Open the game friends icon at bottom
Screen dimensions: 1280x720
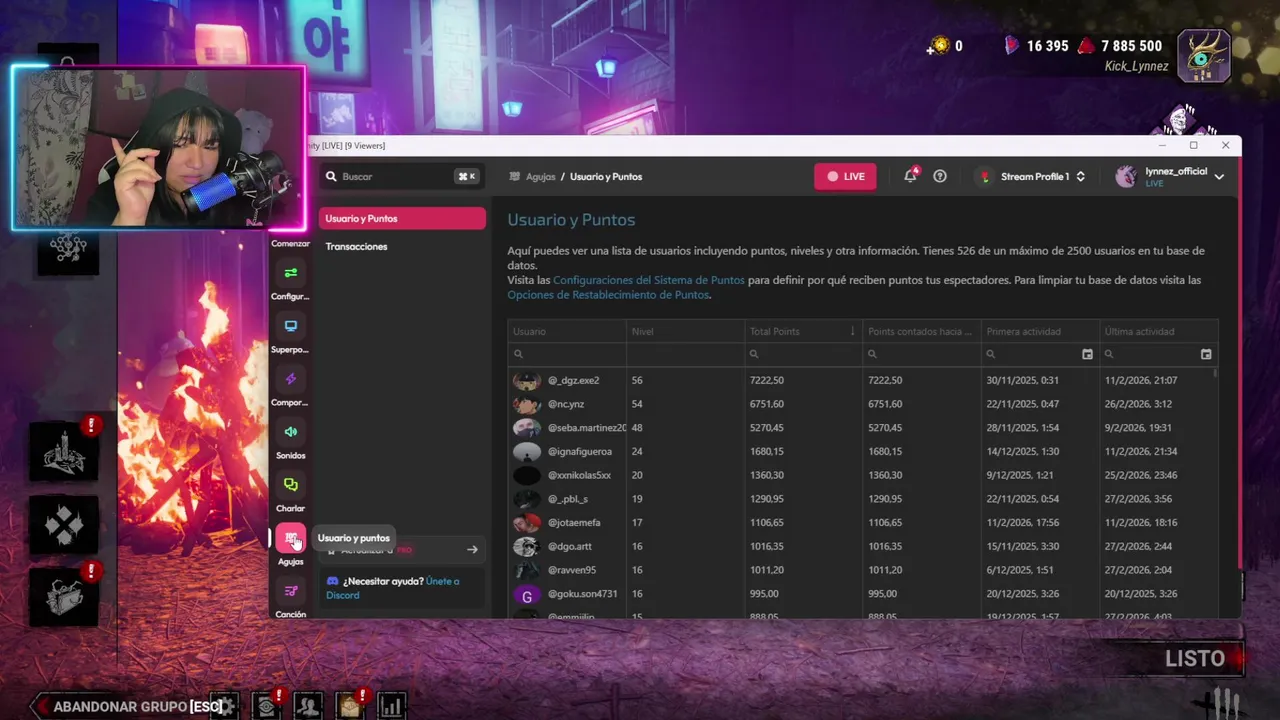(x=308, y=706)
